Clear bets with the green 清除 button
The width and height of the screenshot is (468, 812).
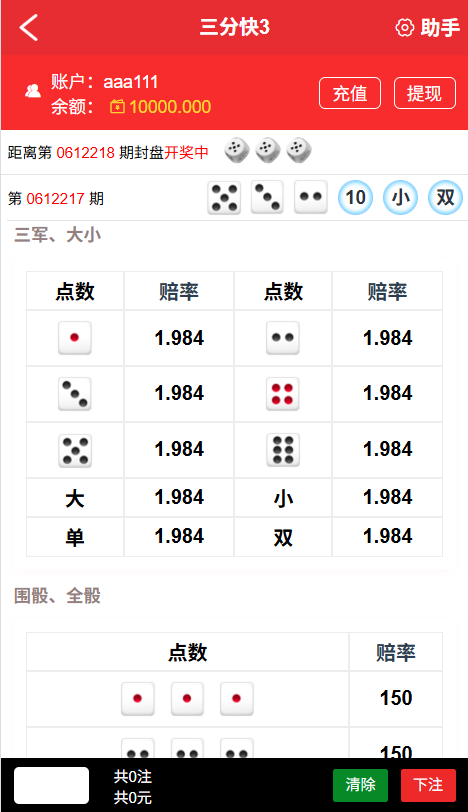tap(360, 785)
